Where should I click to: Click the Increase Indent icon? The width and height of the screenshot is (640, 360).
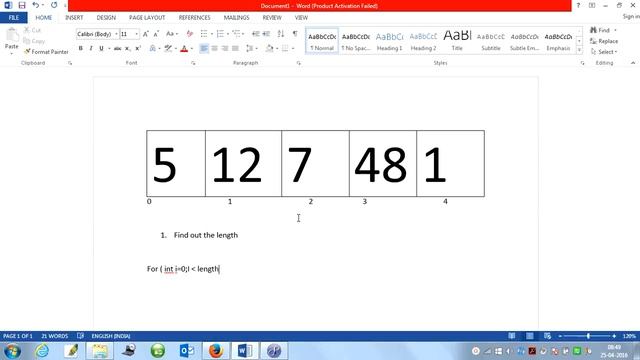266,34
